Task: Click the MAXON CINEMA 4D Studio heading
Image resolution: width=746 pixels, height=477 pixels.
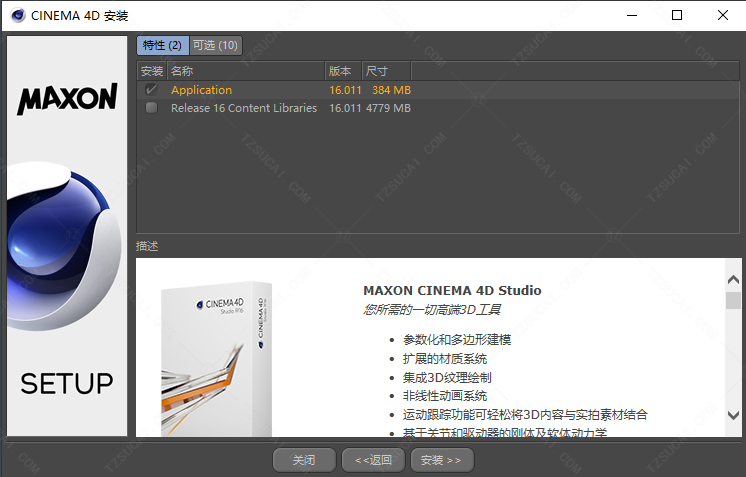Action: 452,290
